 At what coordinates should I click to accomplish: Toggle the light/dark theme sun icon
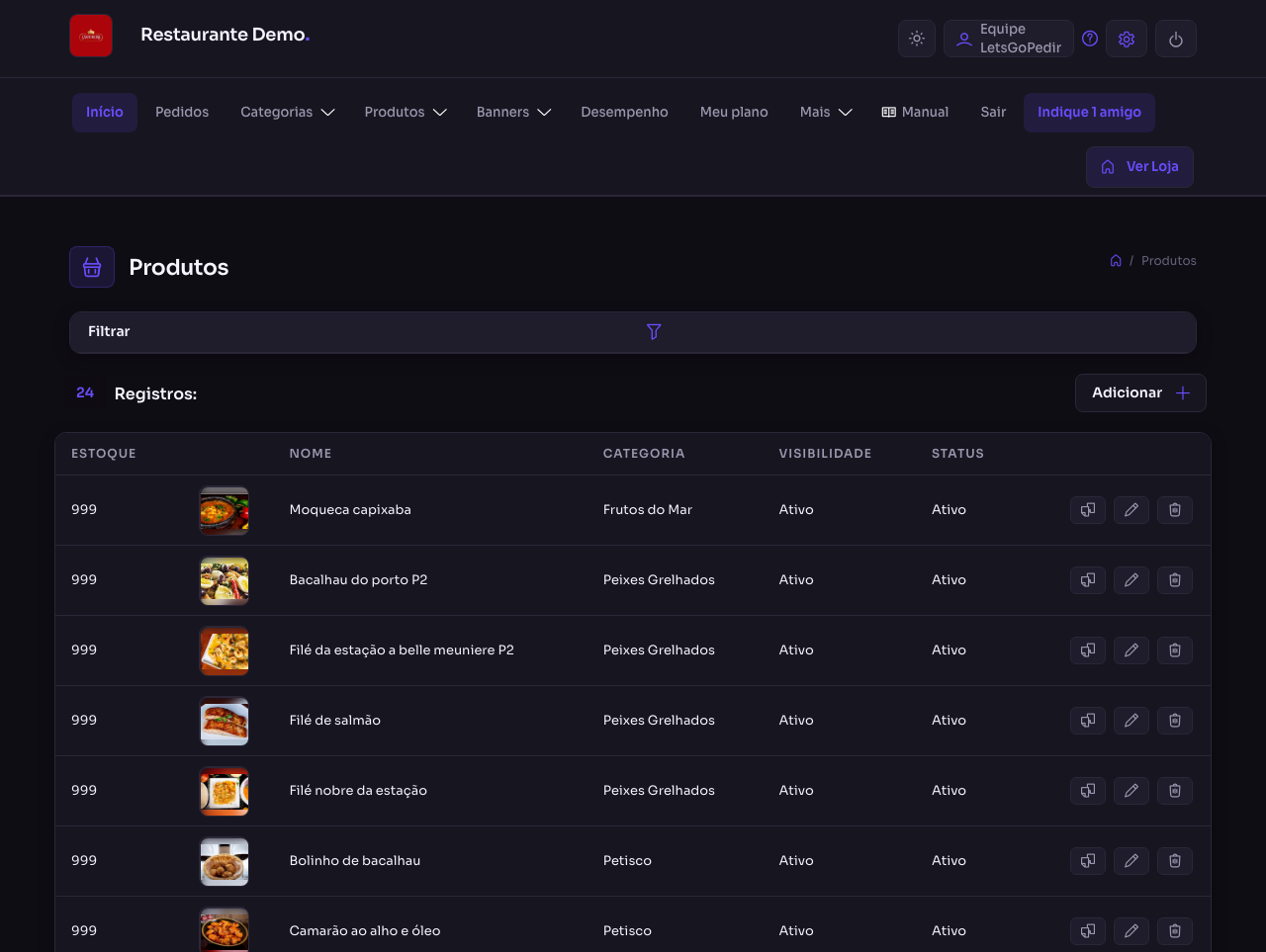click(x=917, y=39)
